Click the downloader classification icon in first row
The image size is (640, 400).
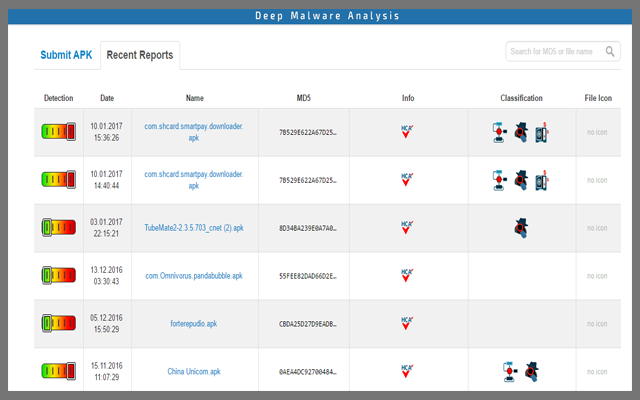pos(500,132)
